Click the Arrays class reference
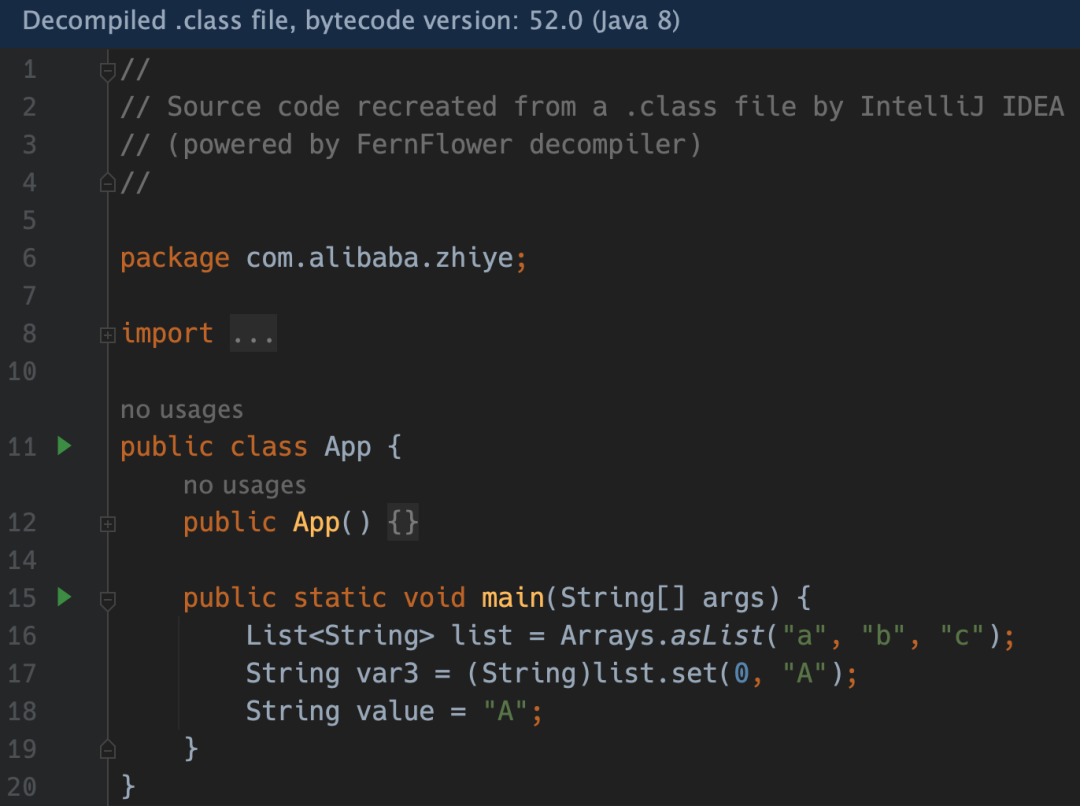 607,636
